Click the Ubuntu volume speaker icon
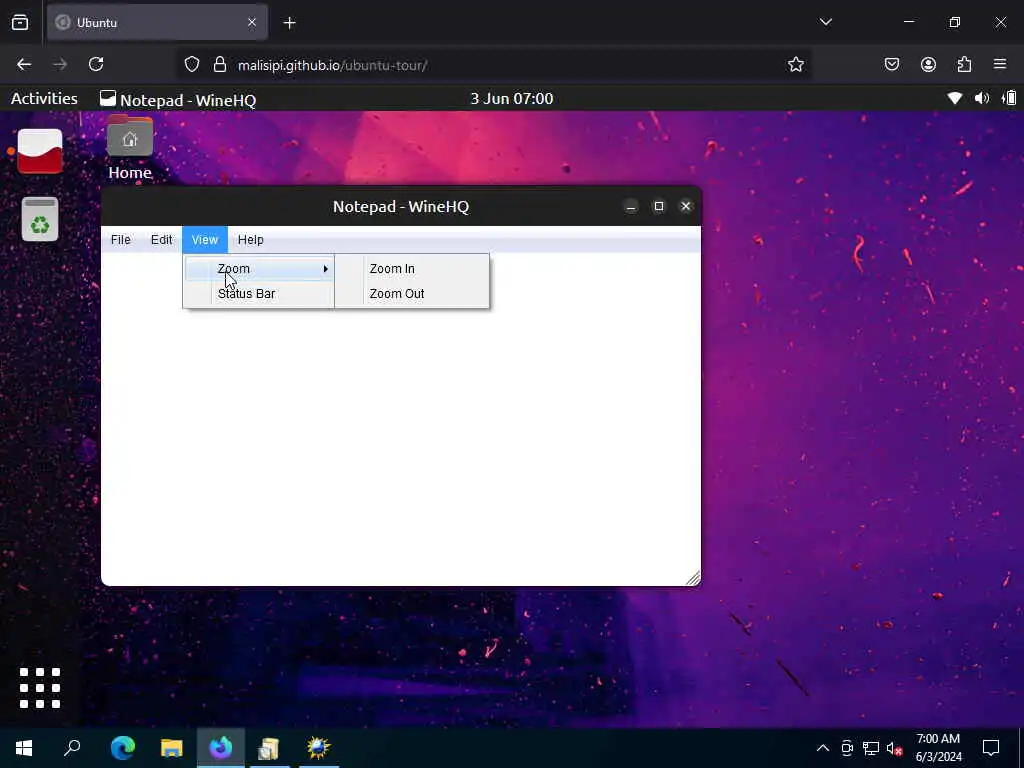The image size is (1024, 768). (x=982, y=99)
